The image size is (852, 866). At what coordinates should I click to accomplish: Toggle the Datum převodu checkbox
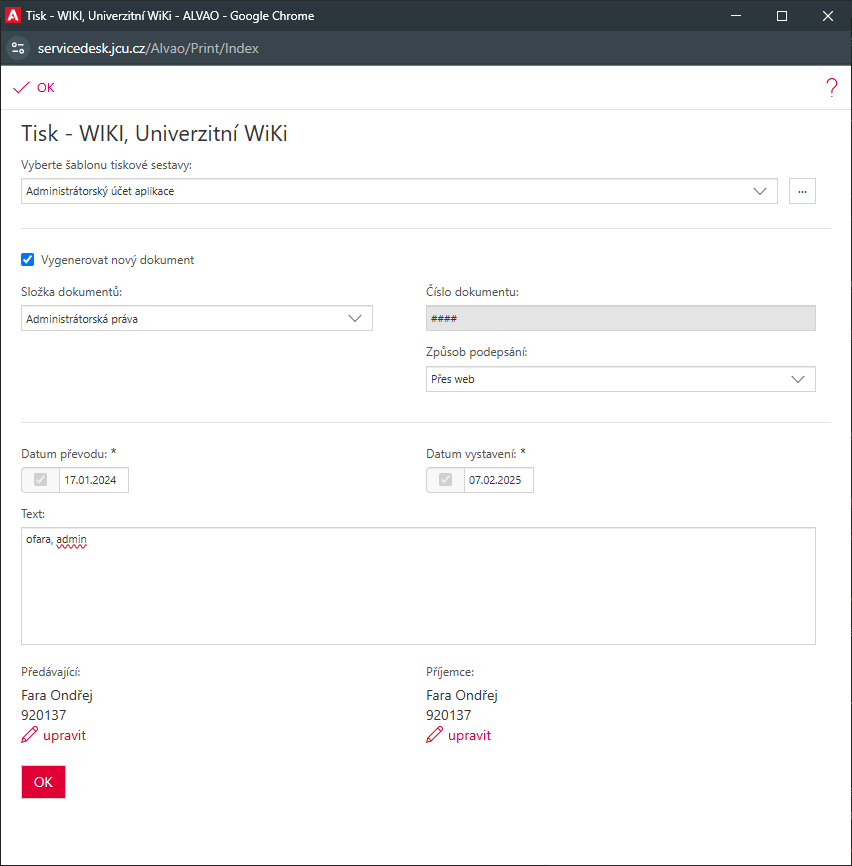coord(41,480)
